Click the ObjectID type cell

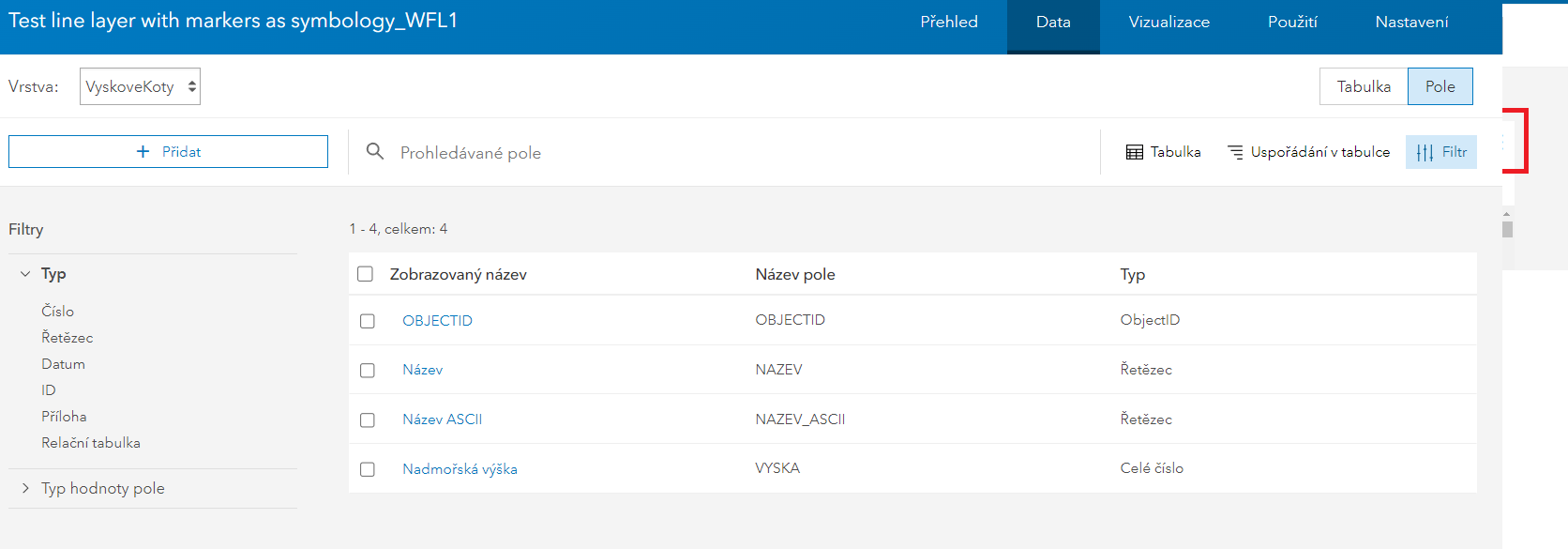(1150, 320)
